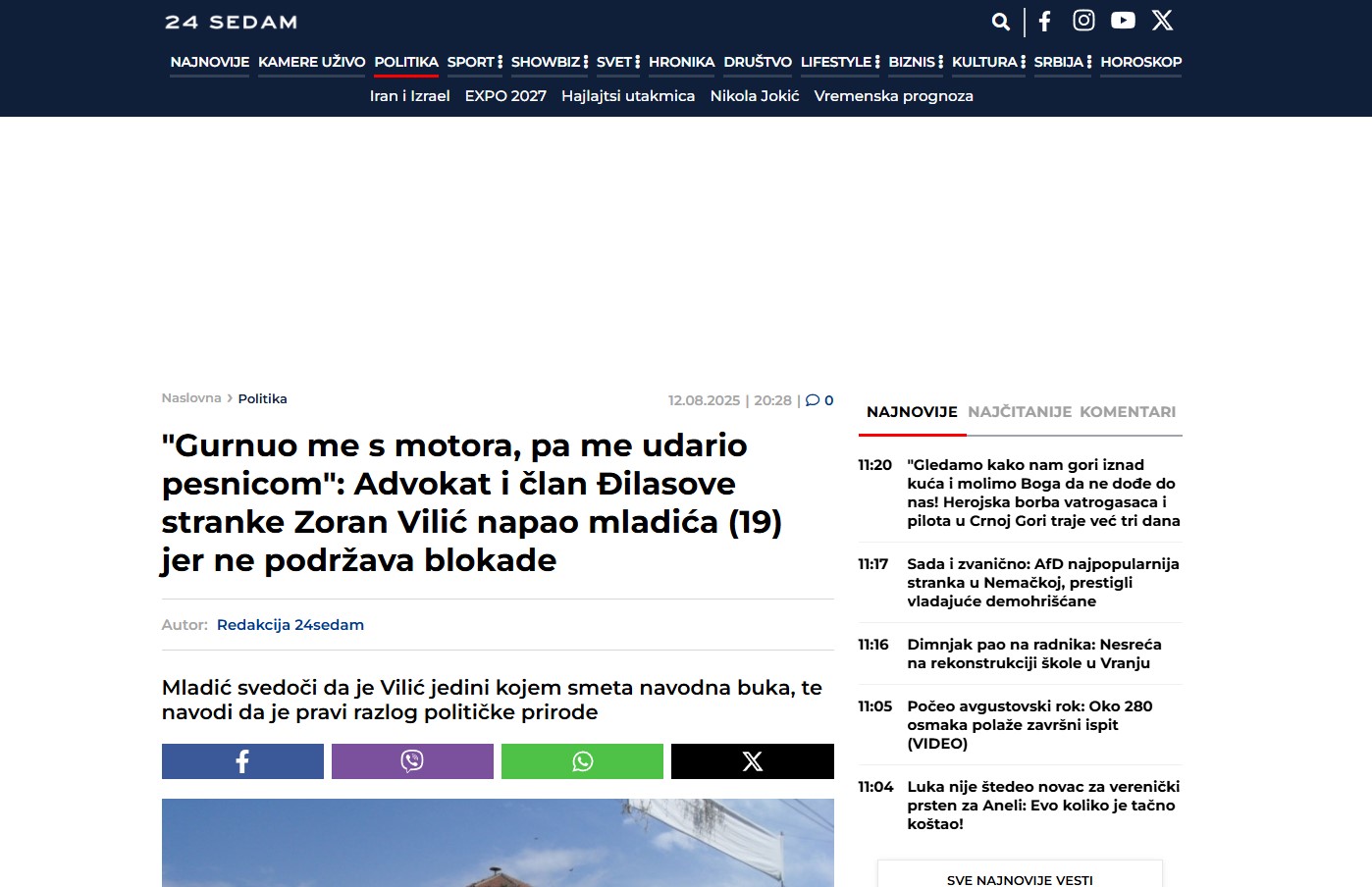Expand the SHOWBIZ submenu dots
The width and height of the screenshot is (1372, 887).
pos(586,62)
